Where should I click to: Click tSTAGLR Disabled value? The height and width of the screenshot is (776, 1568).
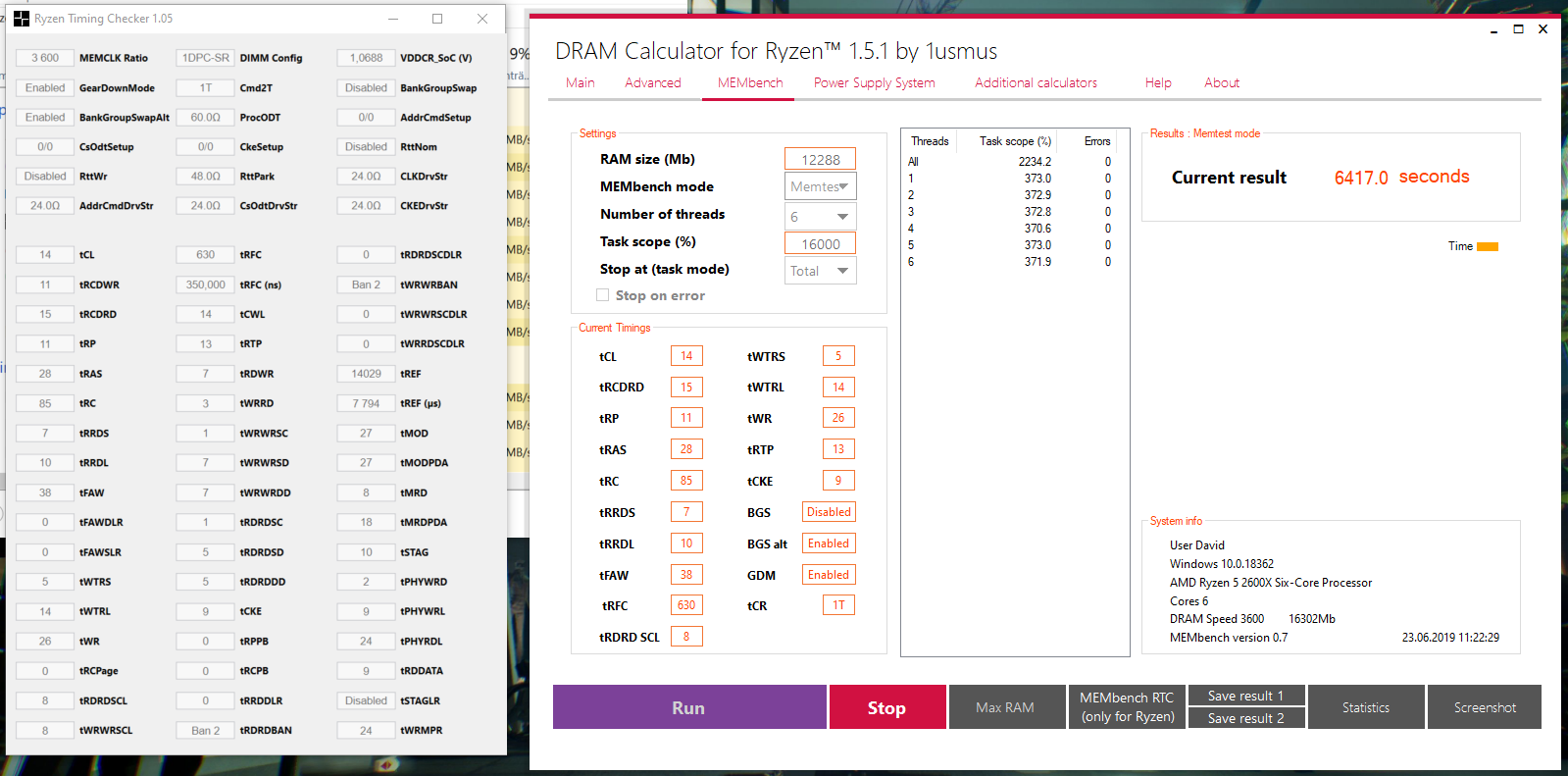coord(366,700)
